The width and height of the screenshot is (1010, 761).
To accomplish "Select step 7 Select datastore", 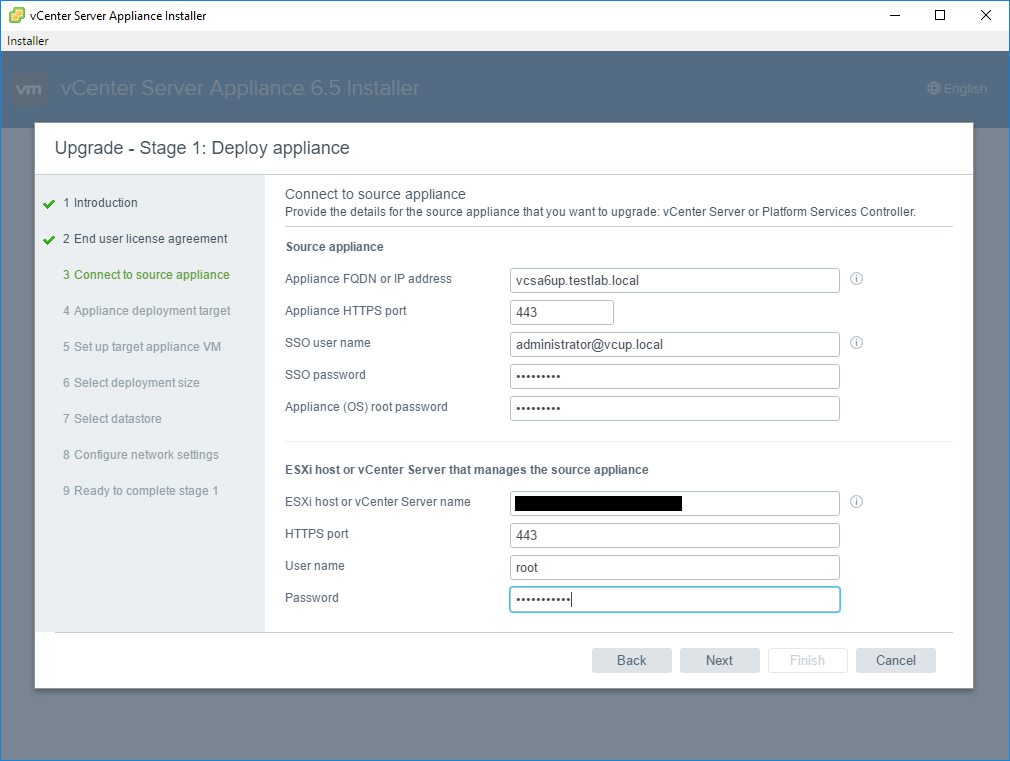I will pyautogui.click(x=112, y=419).
